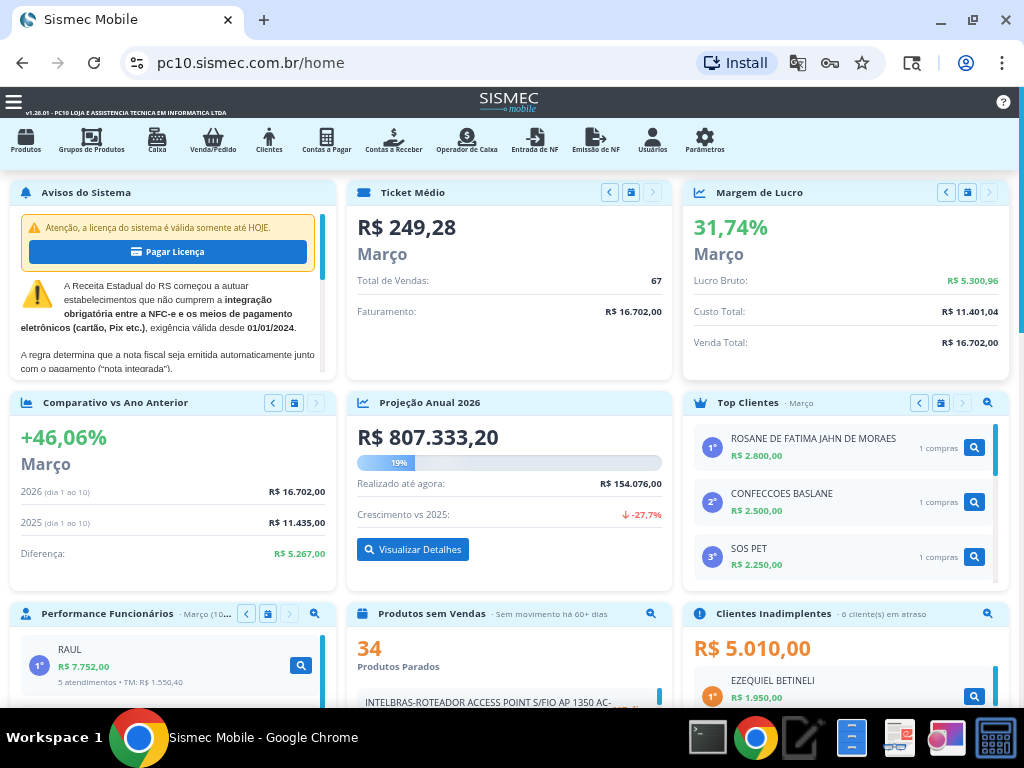Click the Emissão de NF icon
1024x768 pixels.
(x=596, y=141)
